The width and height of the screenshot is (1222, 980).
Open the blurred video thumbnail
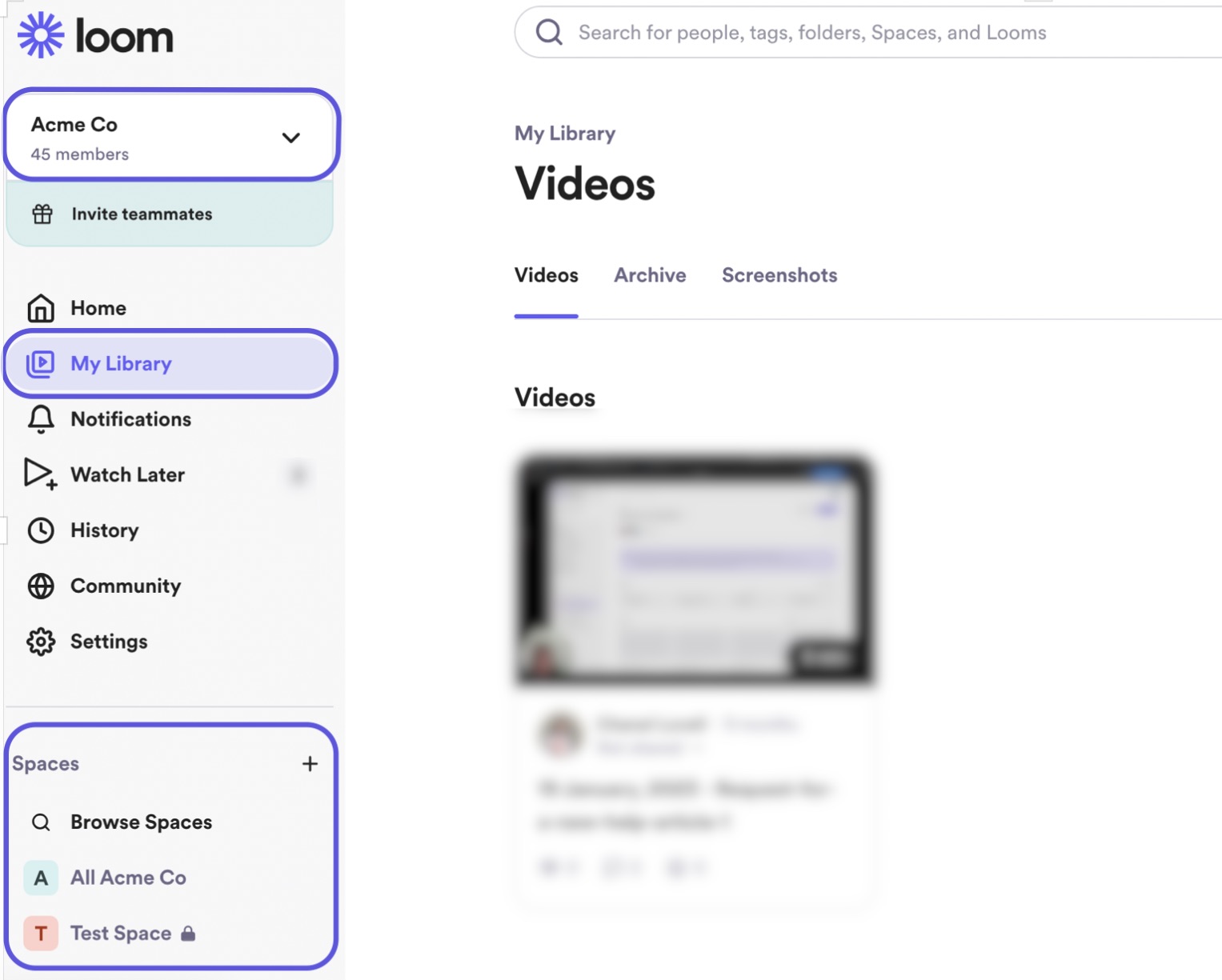694,570
